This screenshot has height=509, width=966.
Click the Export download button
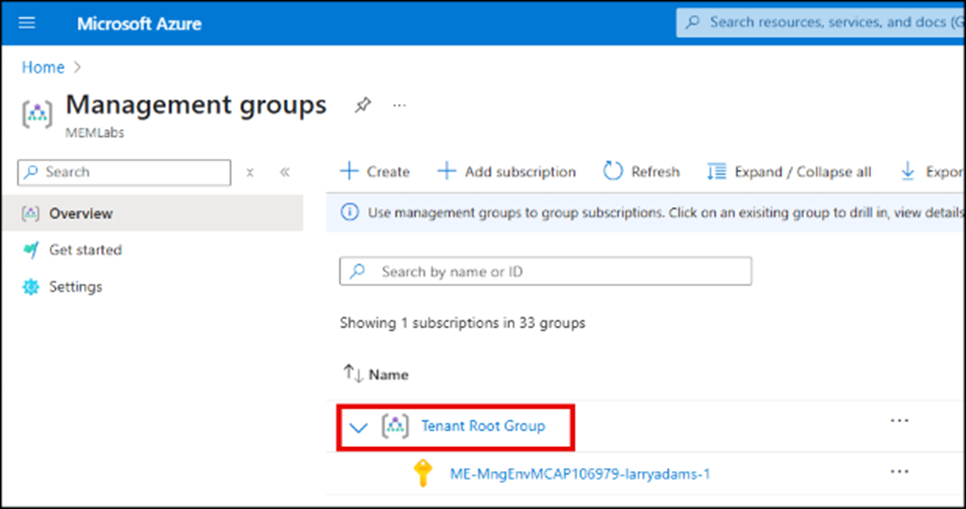point(932,171)
